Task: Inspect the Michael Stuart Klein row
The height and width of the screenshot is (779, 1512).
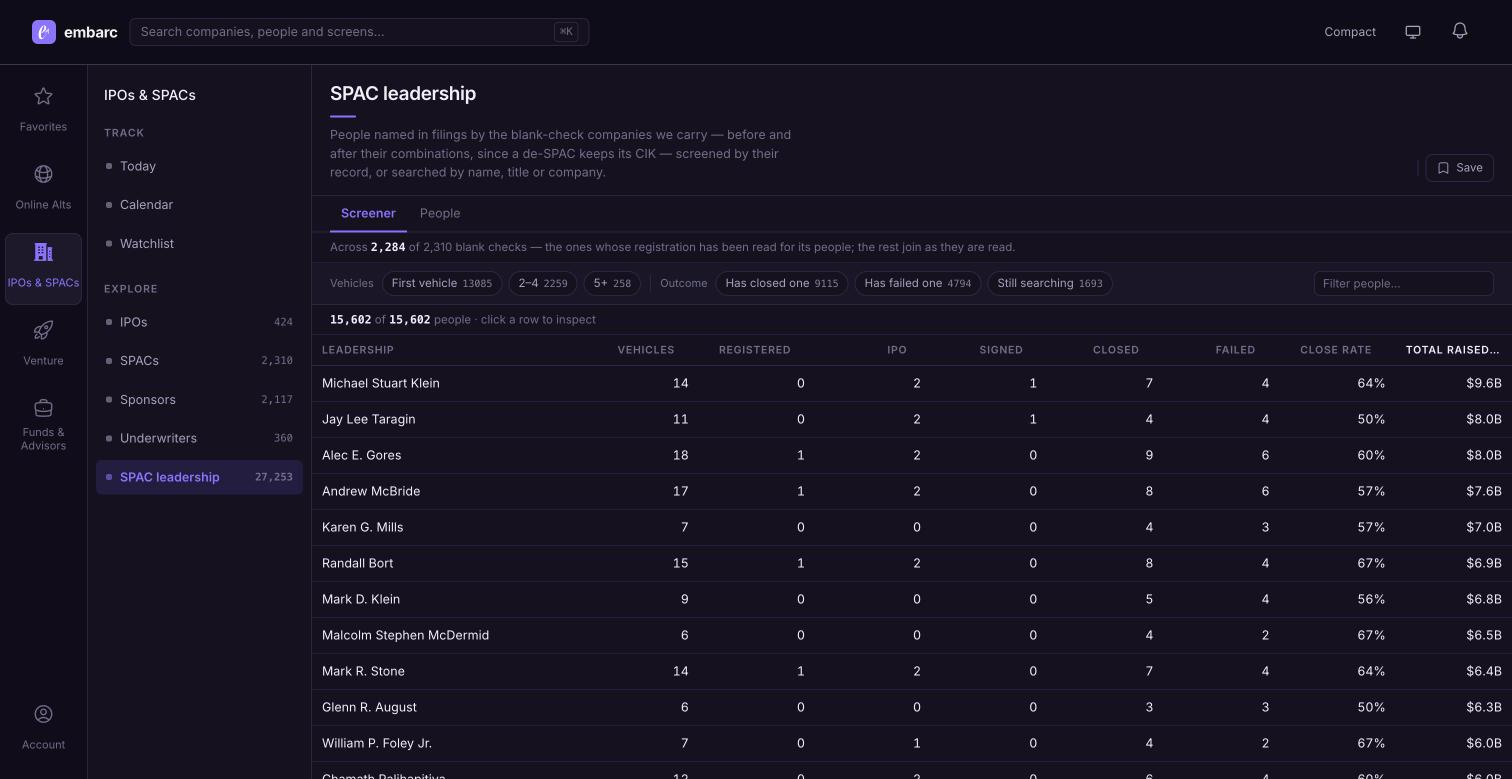Action: pos(912,383)
